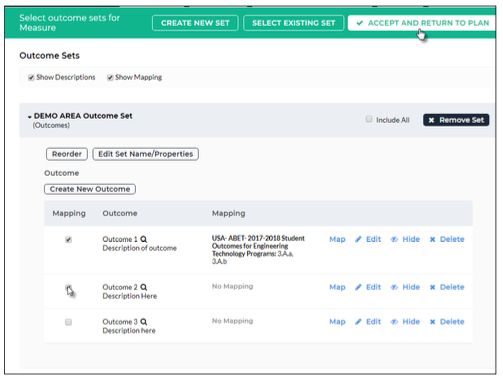Click Accept and Return to Plan

click(x=422, y=23)
